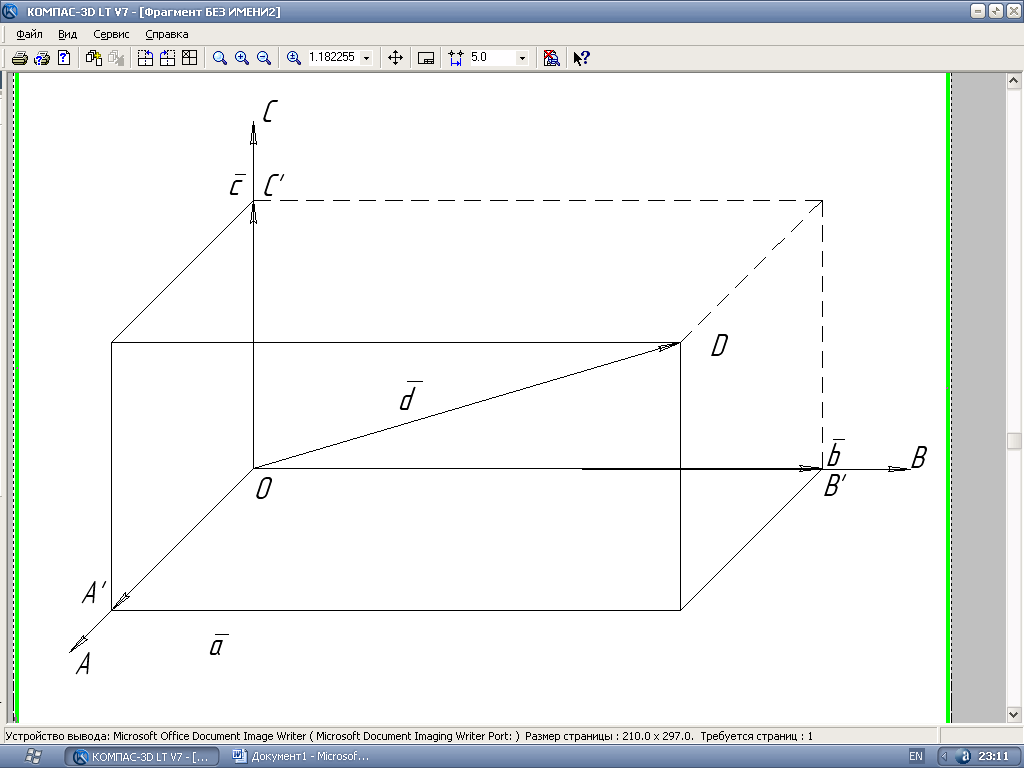The height and width of the screenshot is (768, 1024).
Task: Click the second dashed-frame rotate icon
Action: click(x=167, y=58)
